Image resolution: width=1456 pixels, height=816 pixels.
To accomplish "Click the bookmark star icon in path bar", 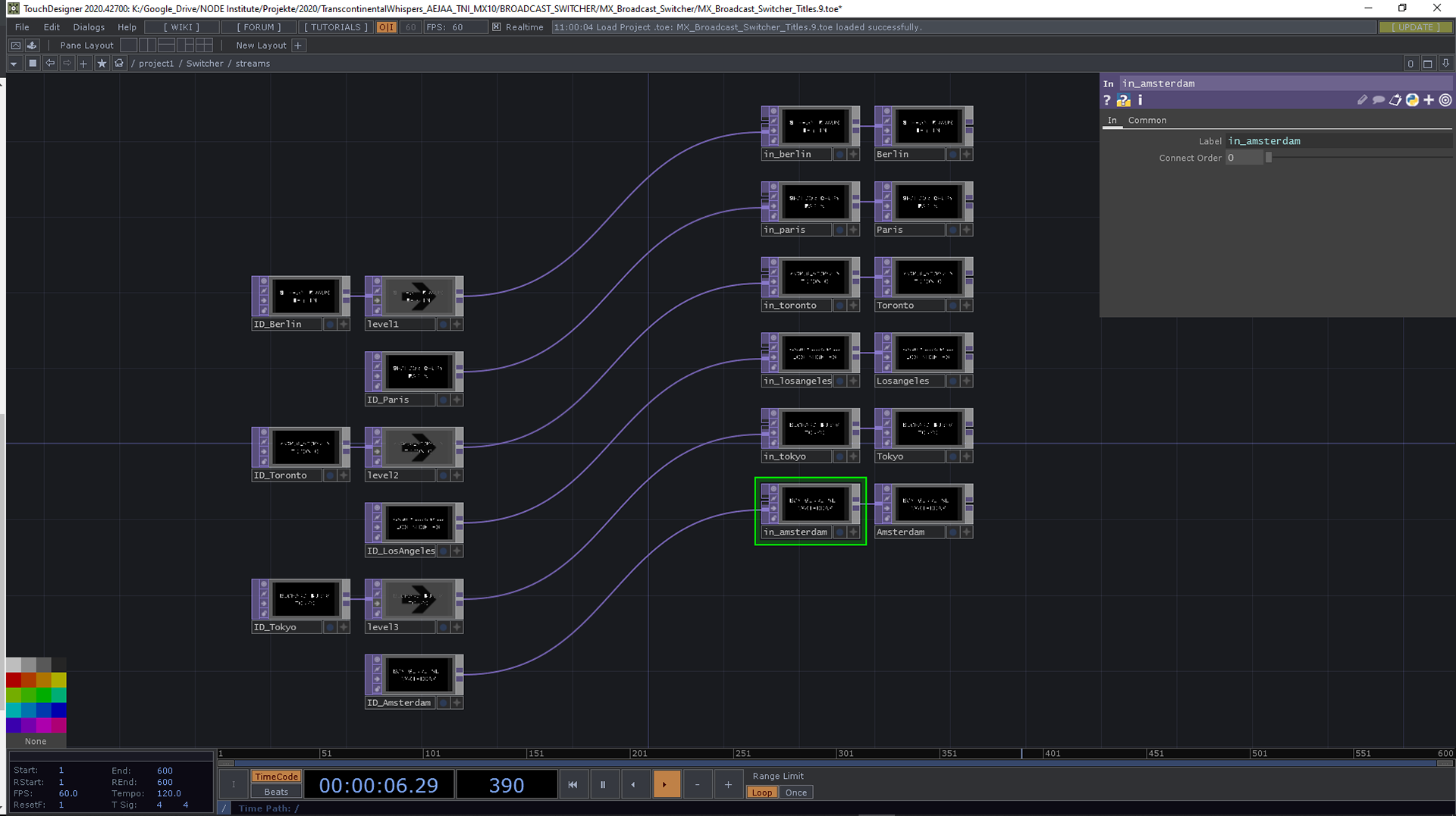I will click(x=102, y=64).
